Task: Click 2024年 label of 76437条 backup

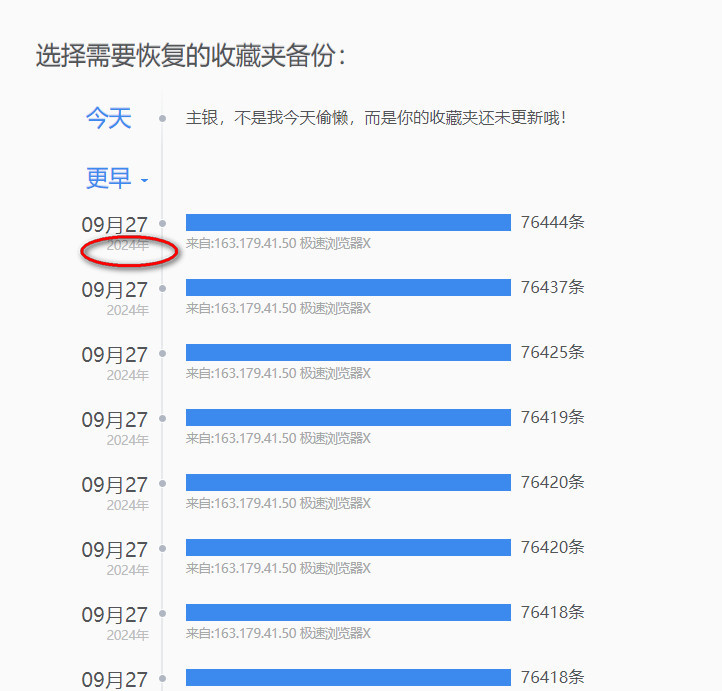Action: (x=128, y=310)
